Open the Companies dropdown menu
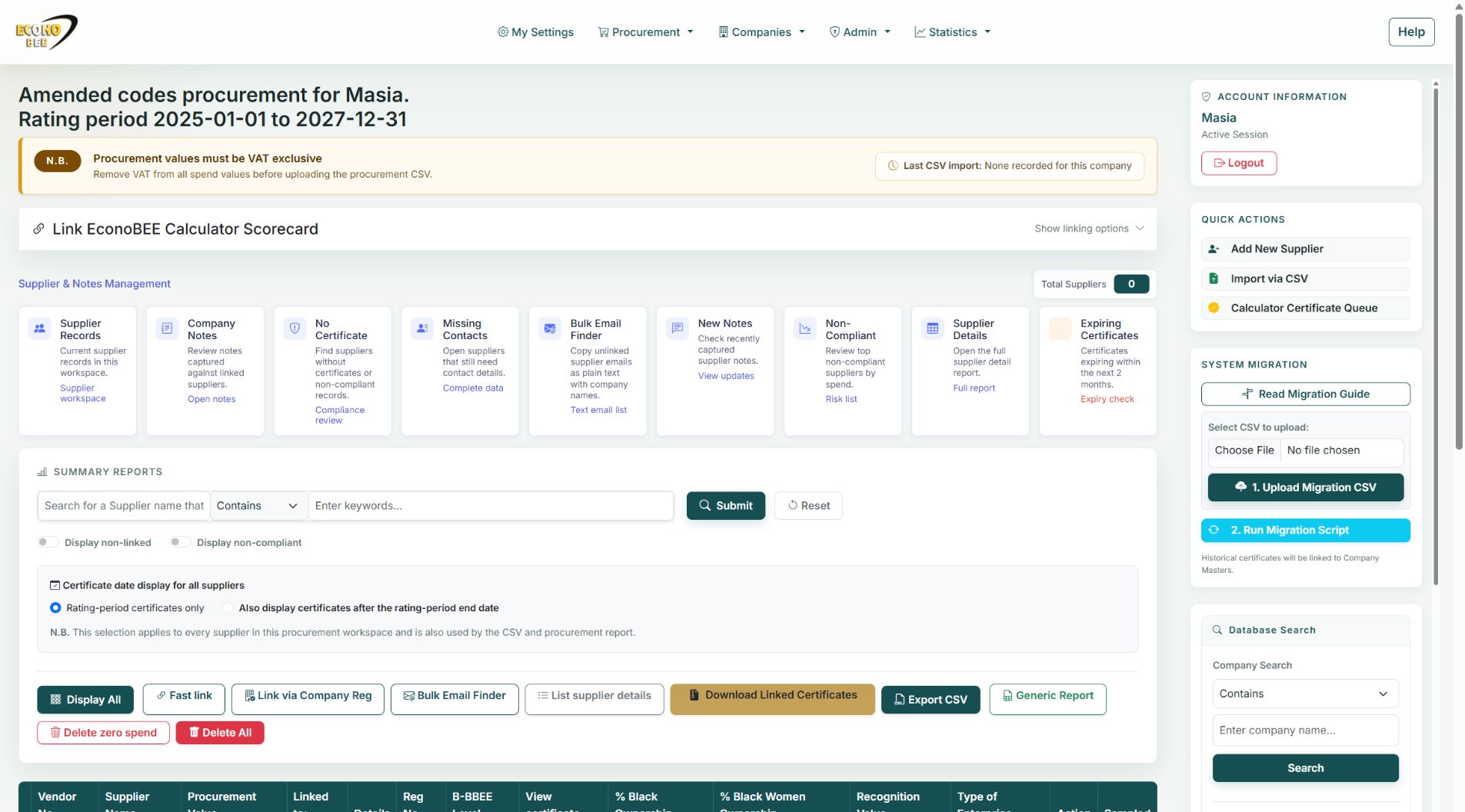Viewport: 1465px width, 812px height. [761, 32]
